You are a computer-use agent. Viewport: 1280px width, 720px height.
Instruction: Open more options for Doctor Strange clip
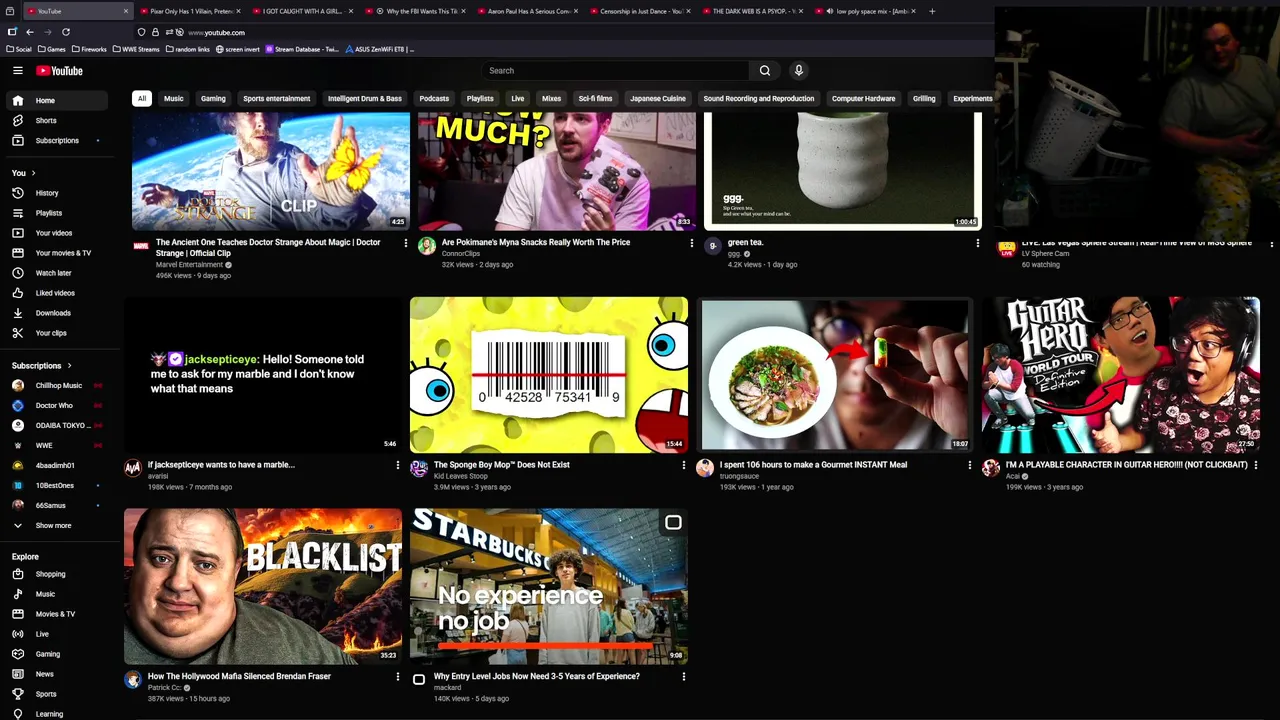tap(405, 243)
